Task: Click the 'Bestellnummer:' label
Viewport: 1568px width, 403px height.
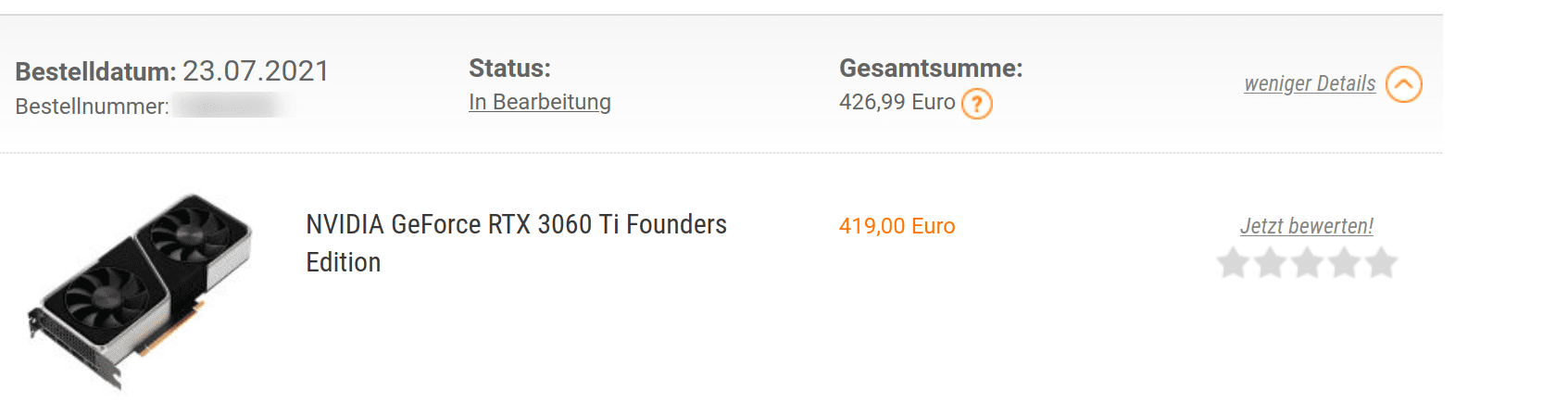Action: point(92,107)
